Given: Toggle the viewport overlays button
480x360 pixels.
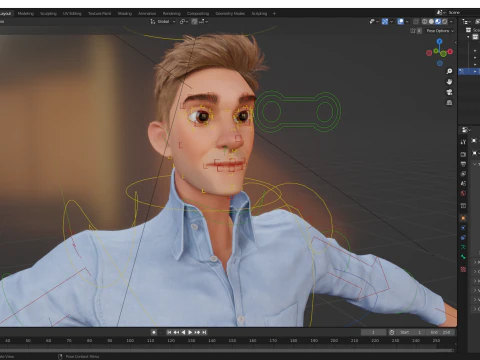Looking at the screenshot, I should (x=401, y=22).
